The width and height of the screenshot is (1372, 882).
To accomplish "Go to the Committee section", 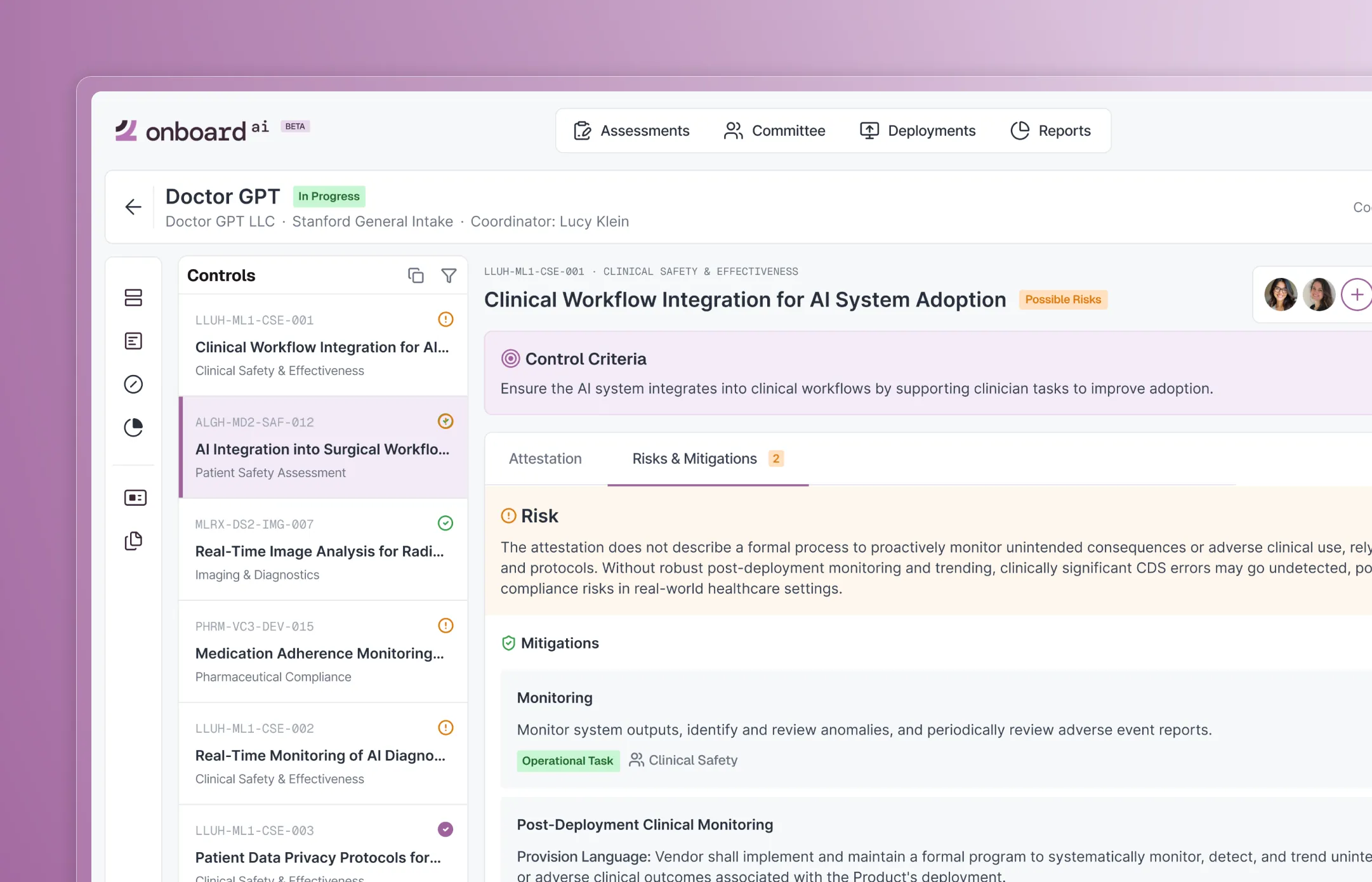I will pos(774,131).
